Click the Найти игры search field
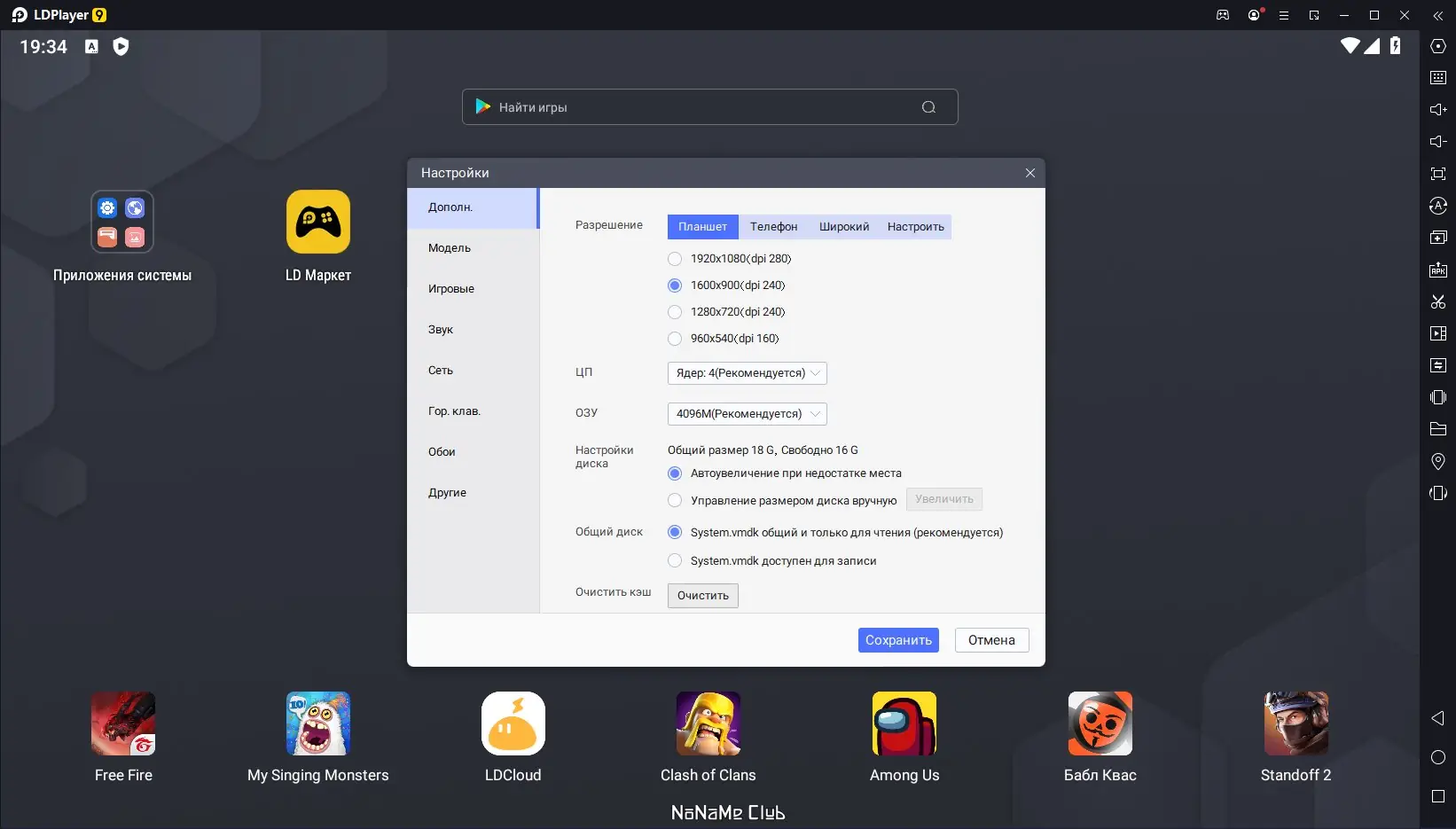The image size is (1456, 829). click(710, 107)
